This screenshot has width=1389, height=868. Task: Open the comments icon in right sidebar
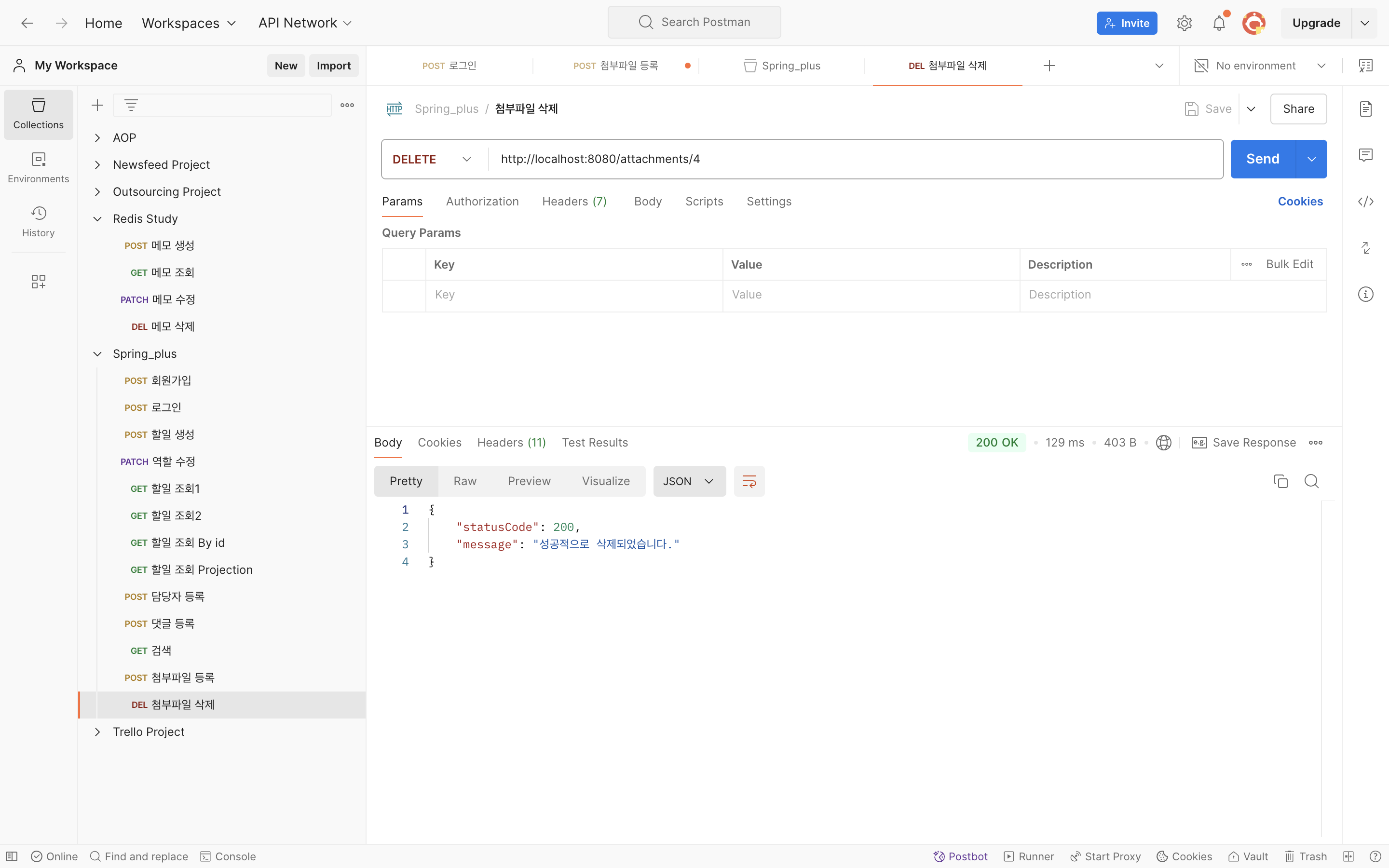[1365, 155]
